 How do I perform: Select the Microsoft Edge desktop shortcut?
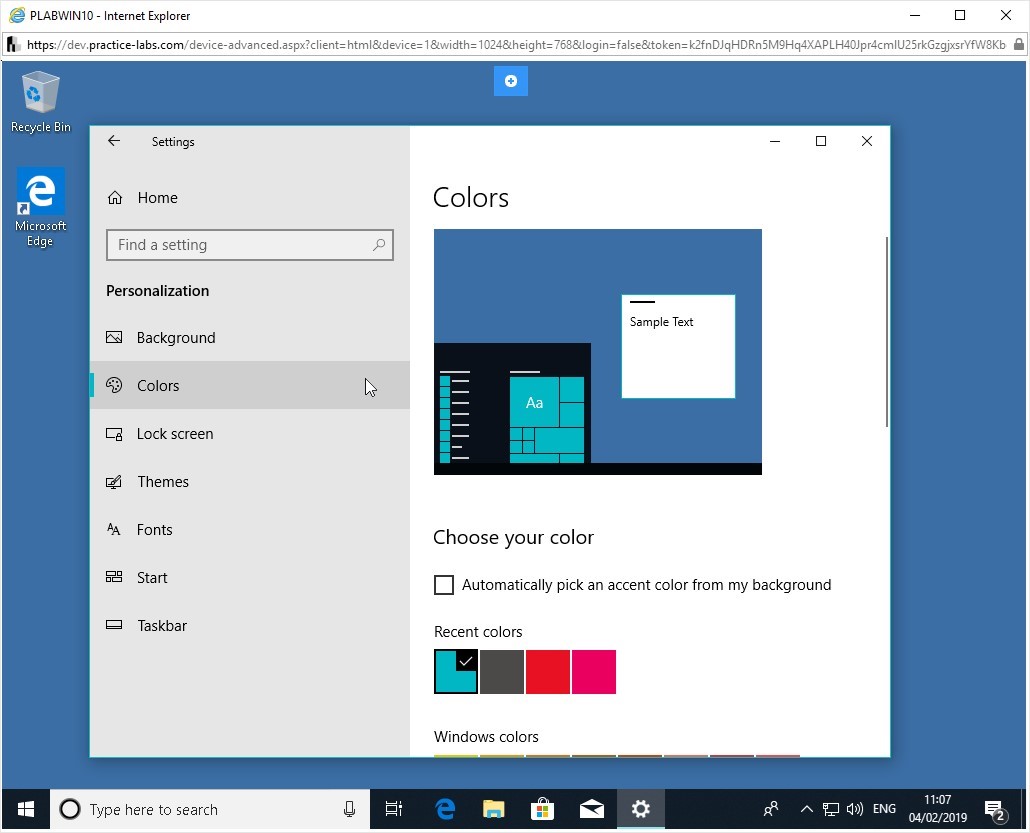click(x=41, y=207)
